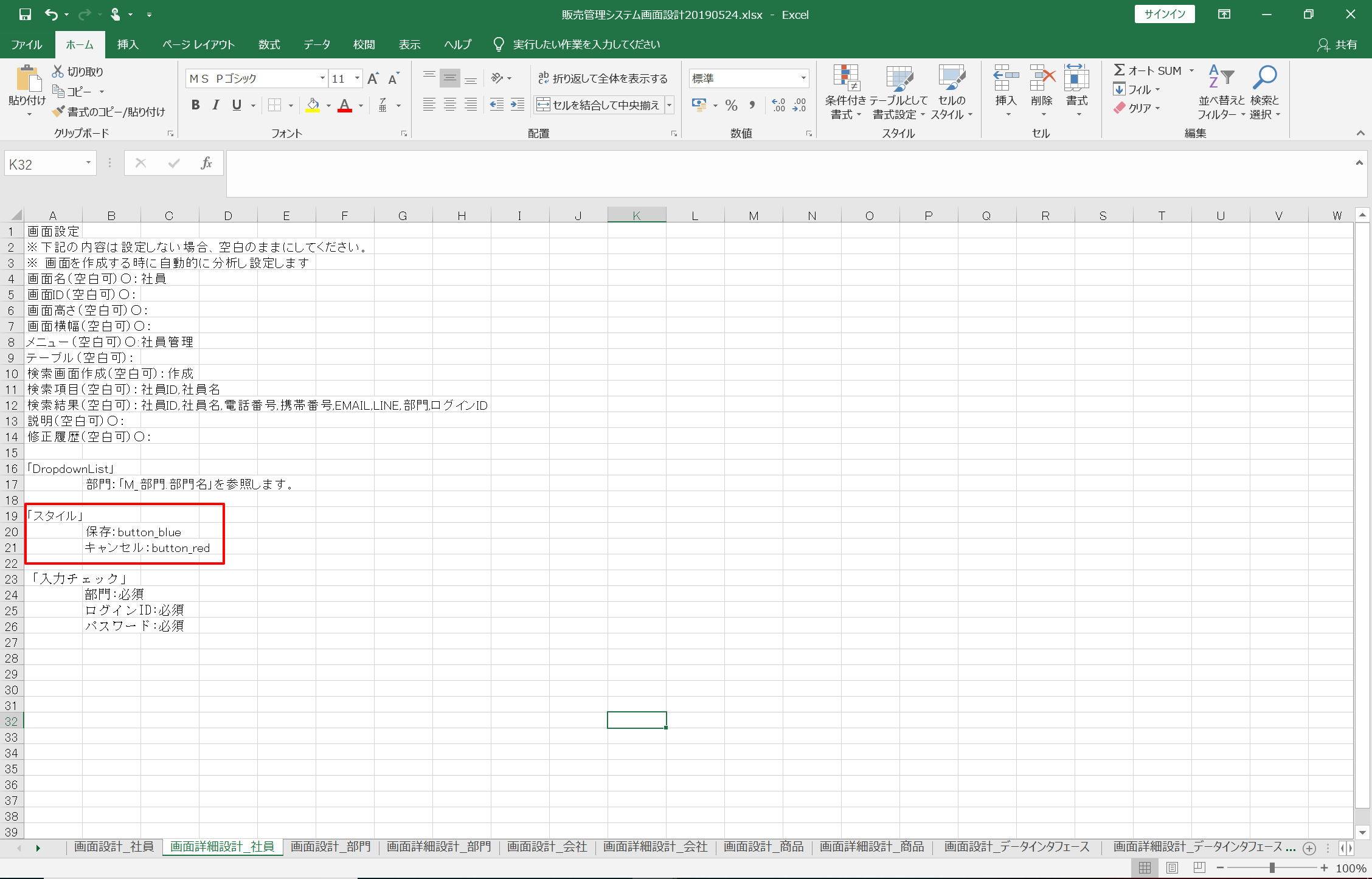Click the zoom slider handle
Image resolution: width=1372 pixels, height=879 pixels.
1272,867
